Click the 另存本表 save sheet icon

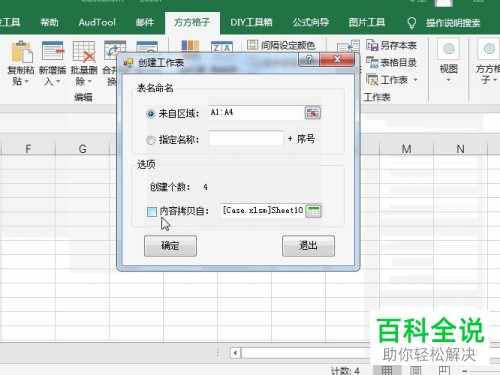[x=372, y=45]
